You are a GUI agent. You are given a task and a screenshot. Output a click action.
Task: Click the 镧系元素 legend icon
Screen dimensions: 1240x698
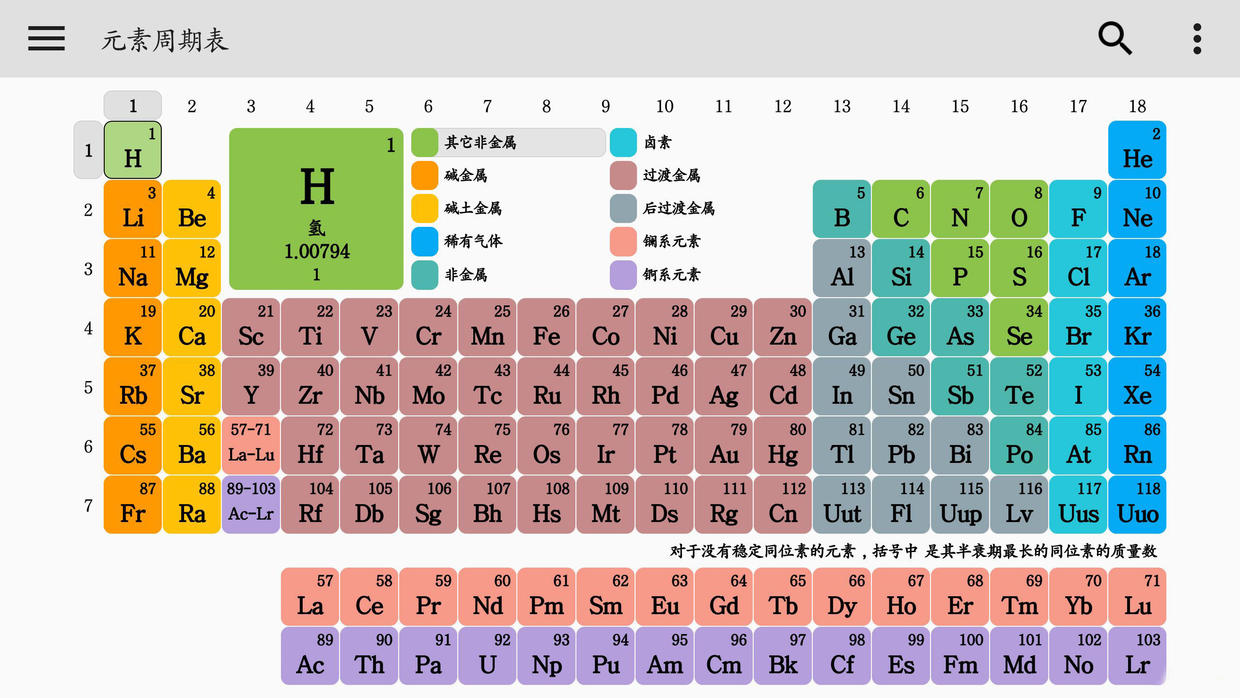[x=623, y=241]
